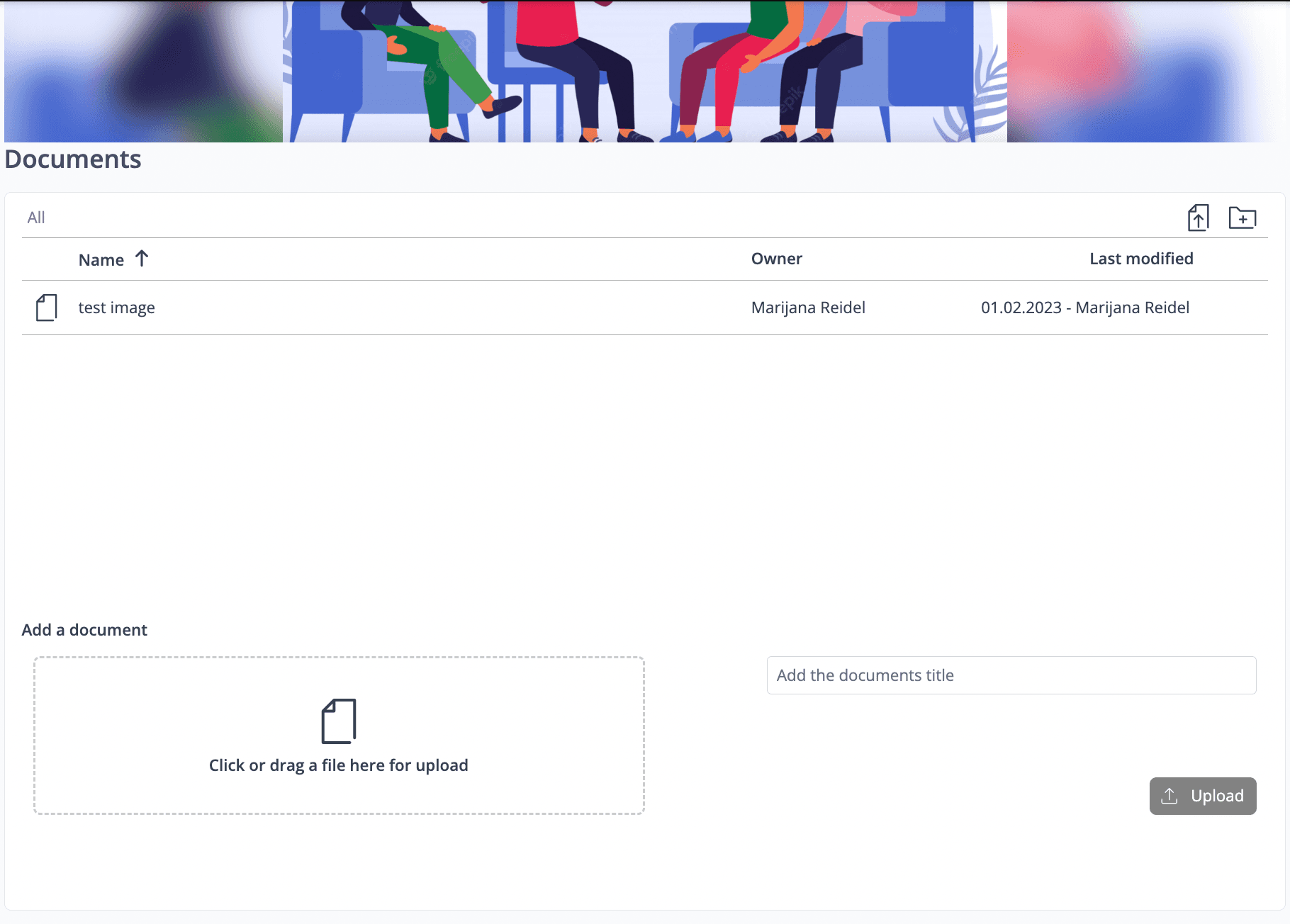Sort documents by the Name column header

101,260
